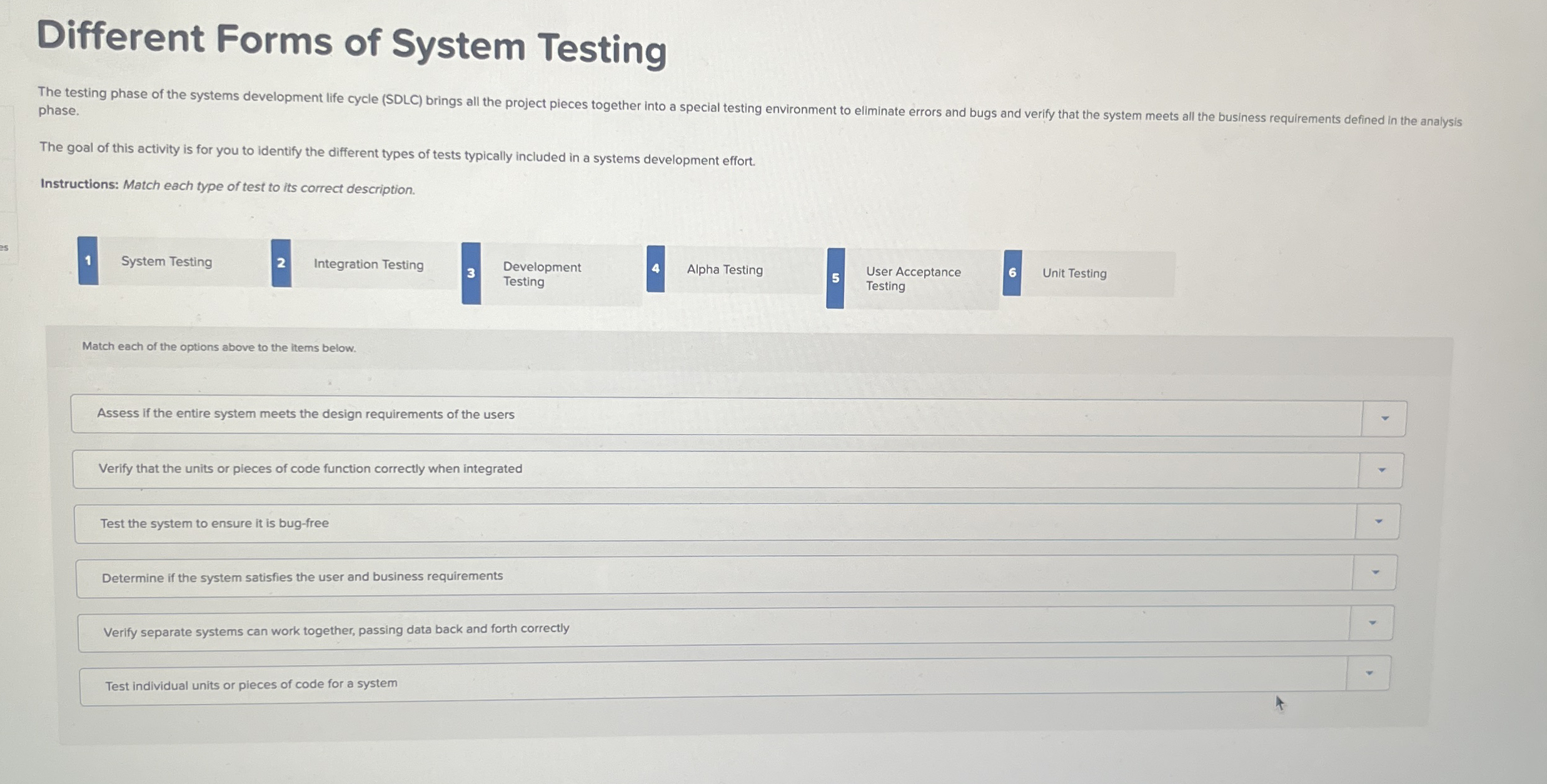Select the Alpha Testing option chip
This screenshot has width=1547, height=784.
pos(725,269)
